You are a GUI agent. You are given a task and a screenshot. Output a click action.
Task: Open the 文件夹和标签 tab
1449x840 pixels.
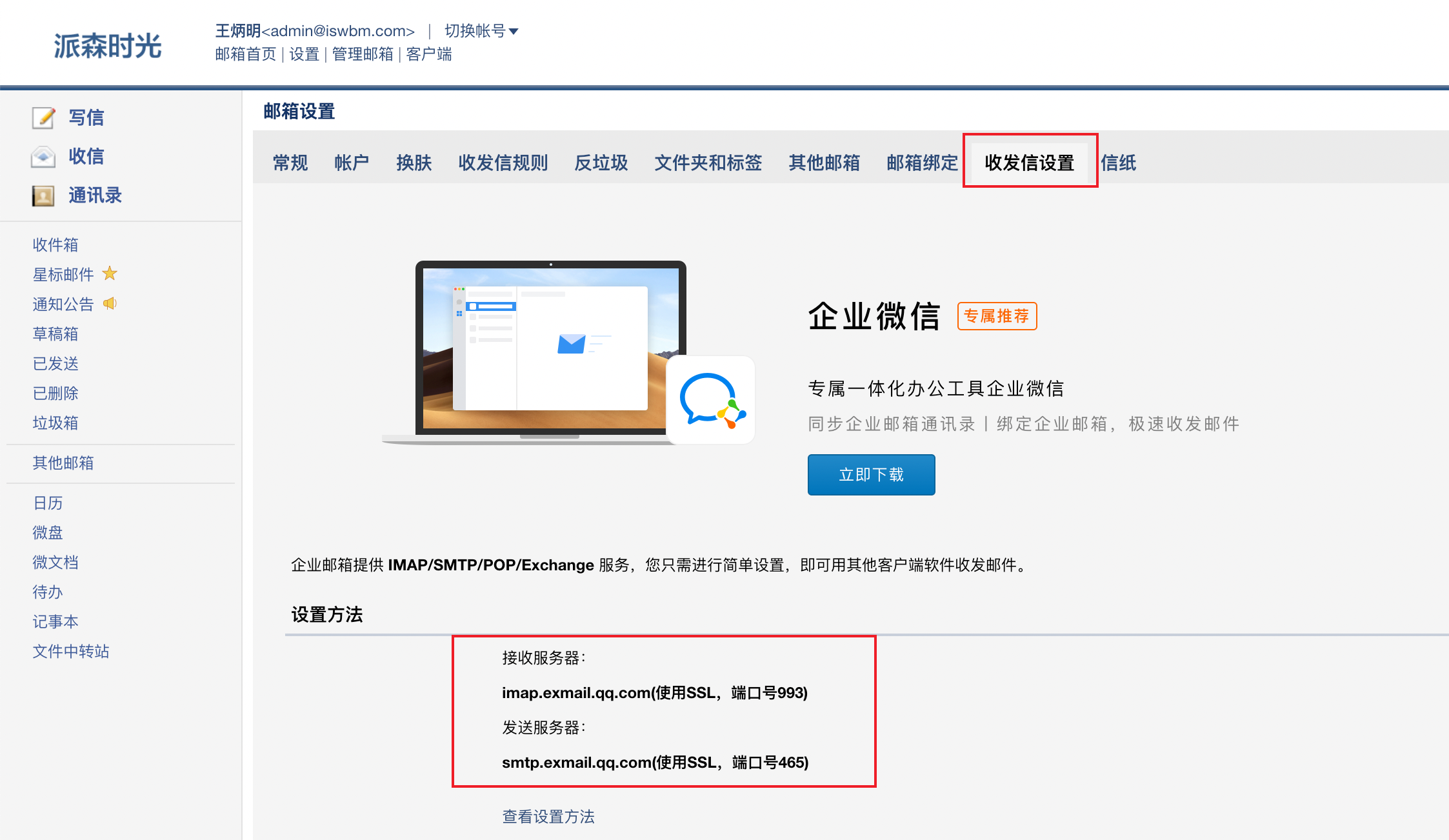(708, 163)
